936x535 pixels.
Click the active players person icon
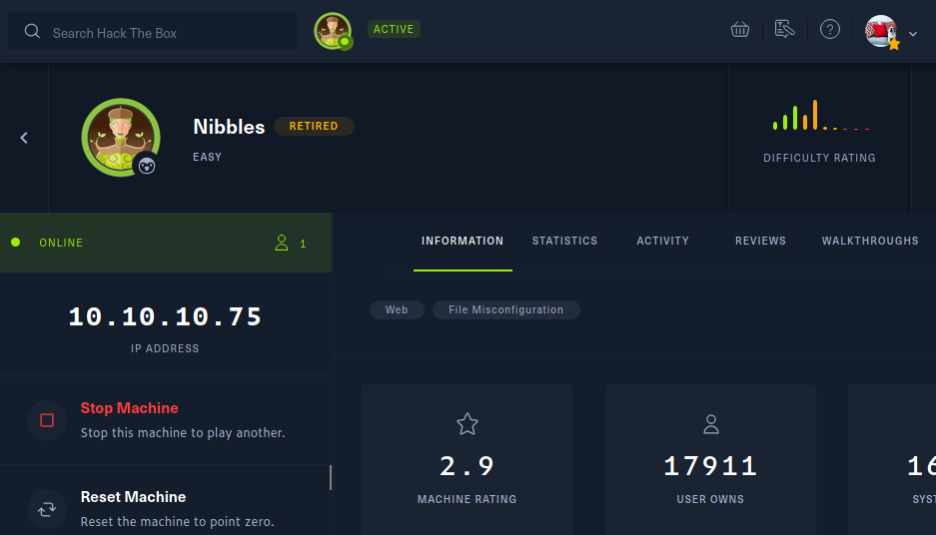281,242
